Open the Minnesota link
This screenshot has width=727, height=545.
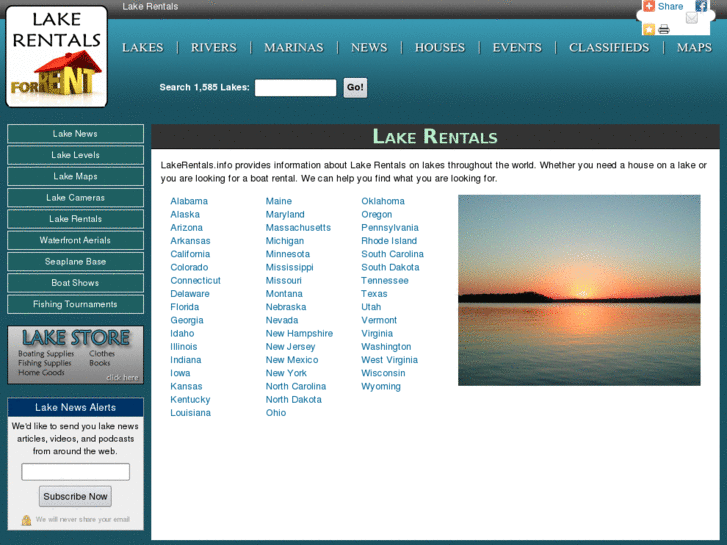point(287,254)
